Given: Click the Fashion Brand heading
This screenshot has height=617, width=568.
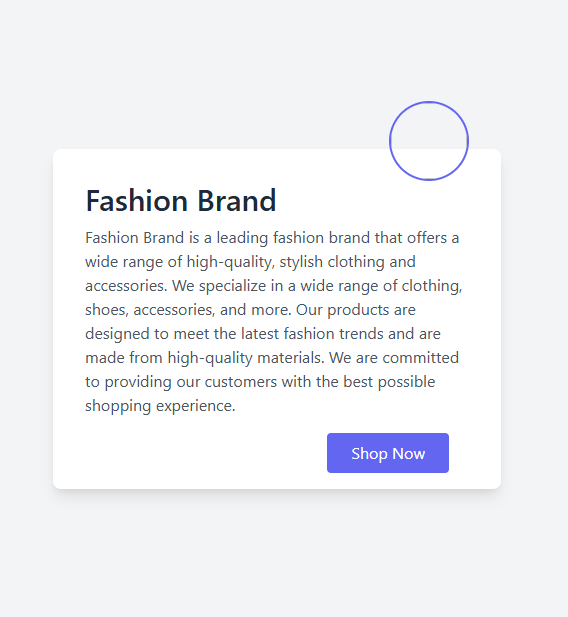Looking at the screenshot, I should (x=181, y=201).
